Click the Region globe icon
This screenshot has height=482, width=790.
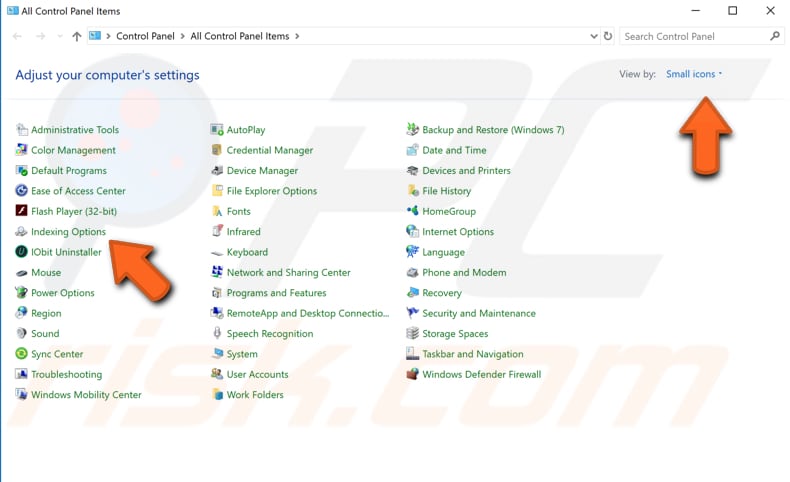pyautogui.click(x=21, y=313)
